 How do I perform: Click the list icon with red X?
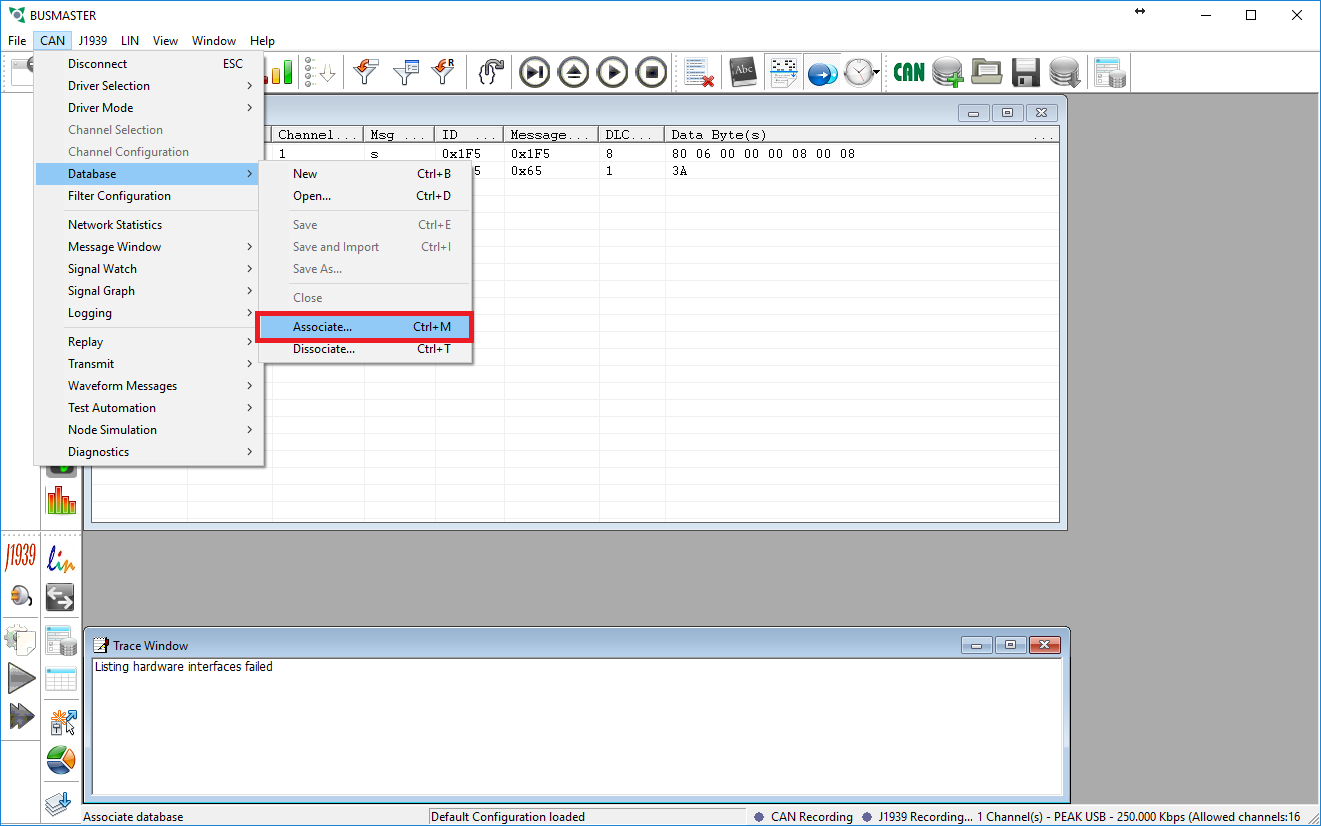click(x=698, y=72)
